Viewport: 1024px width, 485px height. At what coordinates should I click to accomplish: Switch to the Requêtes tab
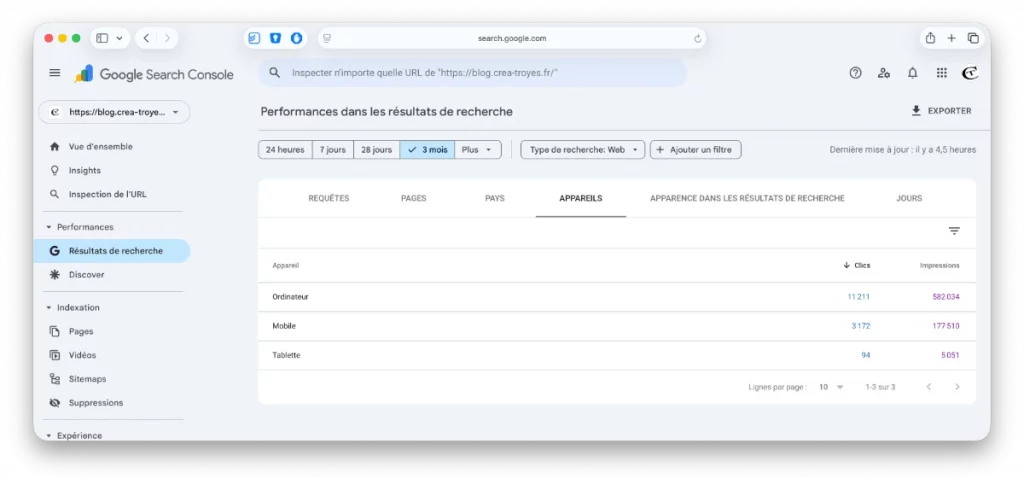click(328, 198)
